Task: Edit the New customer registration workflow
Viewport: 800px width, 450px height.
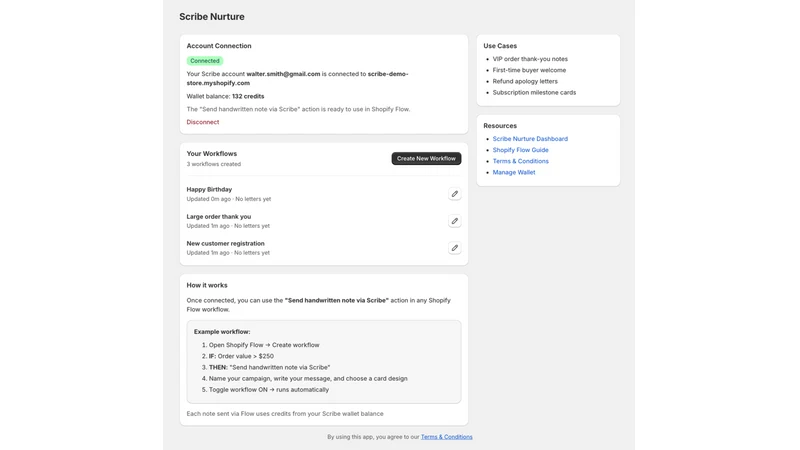Action: coord(454,248)
